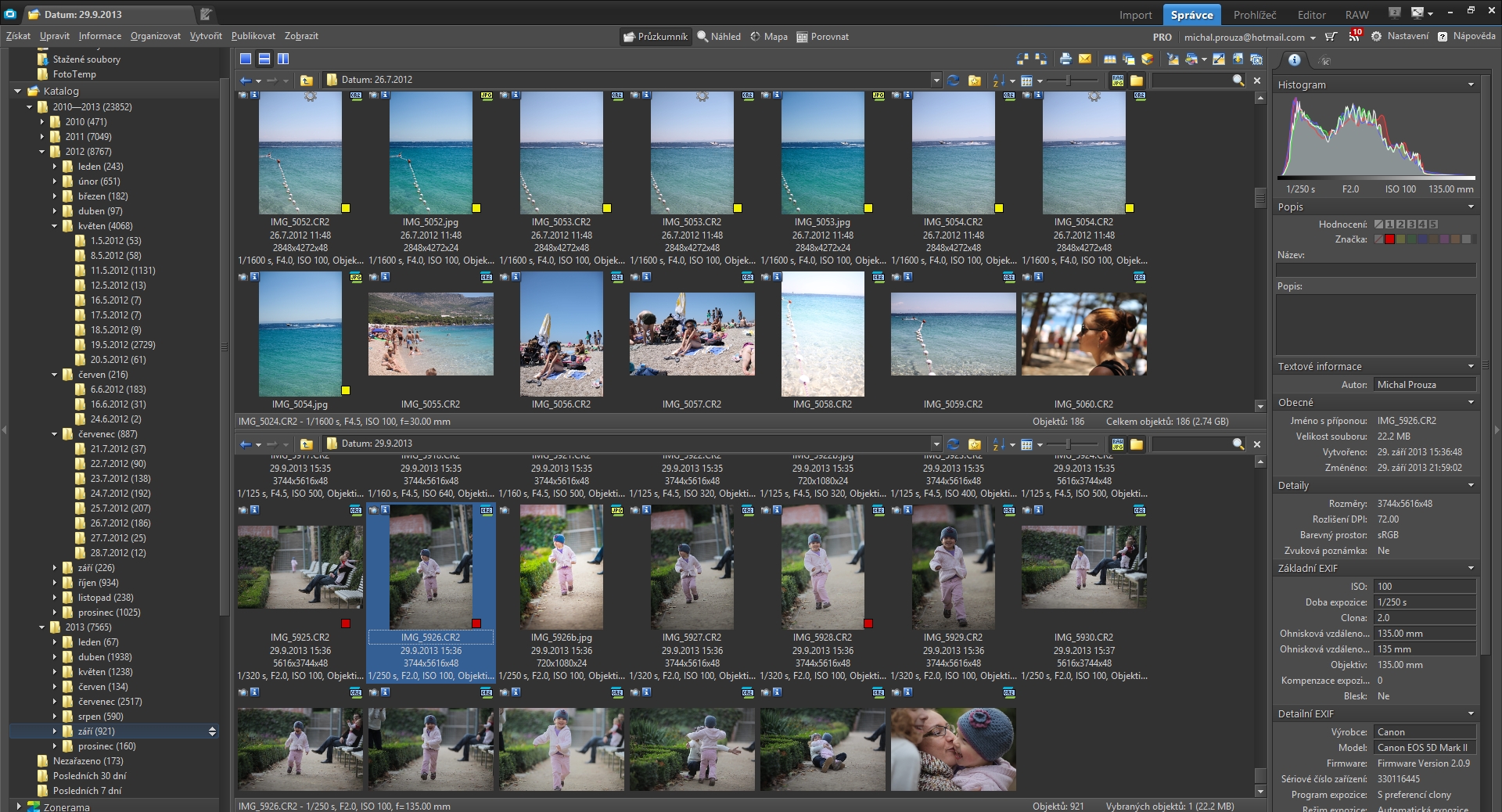
Task: Set rating to 3 stars
Action: [x=1411, y=224]
